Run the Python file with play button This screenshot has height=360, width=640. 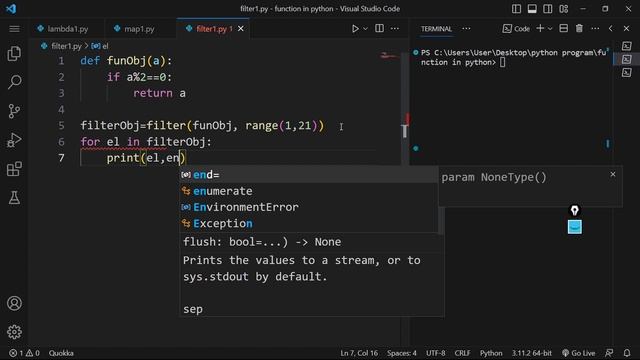pos(355,29)
